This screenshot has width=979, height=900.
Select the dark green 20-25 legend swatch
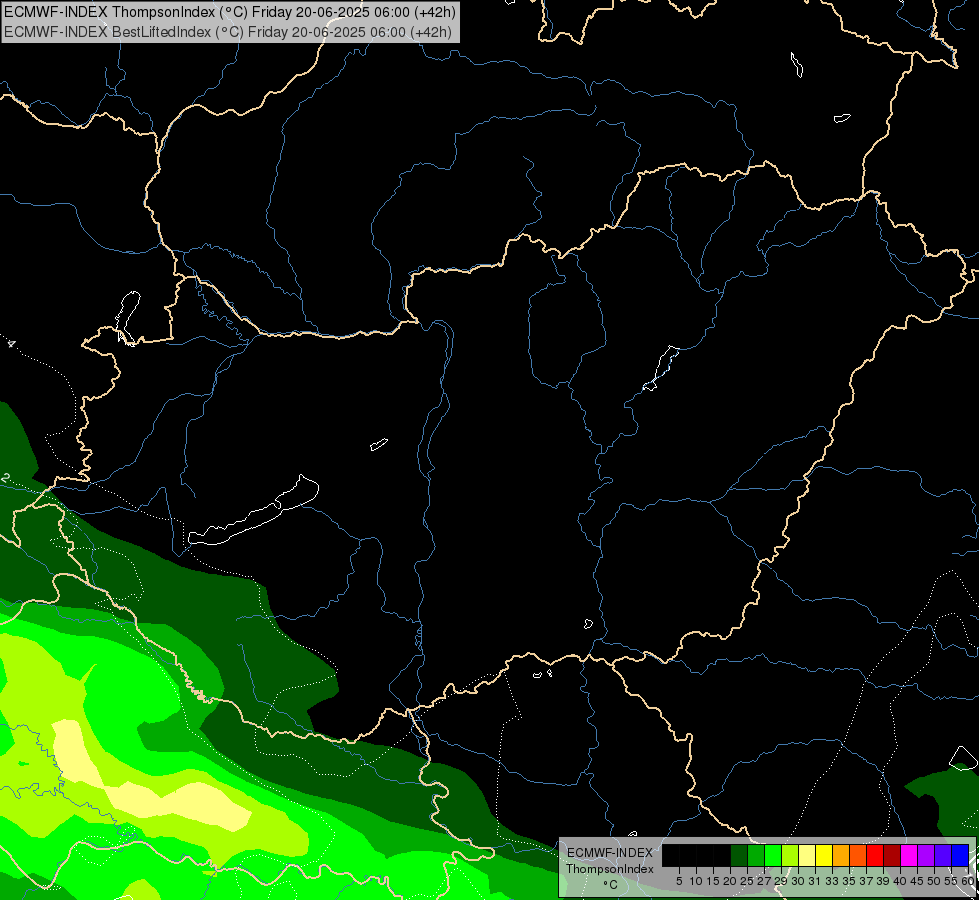point(739,855)
